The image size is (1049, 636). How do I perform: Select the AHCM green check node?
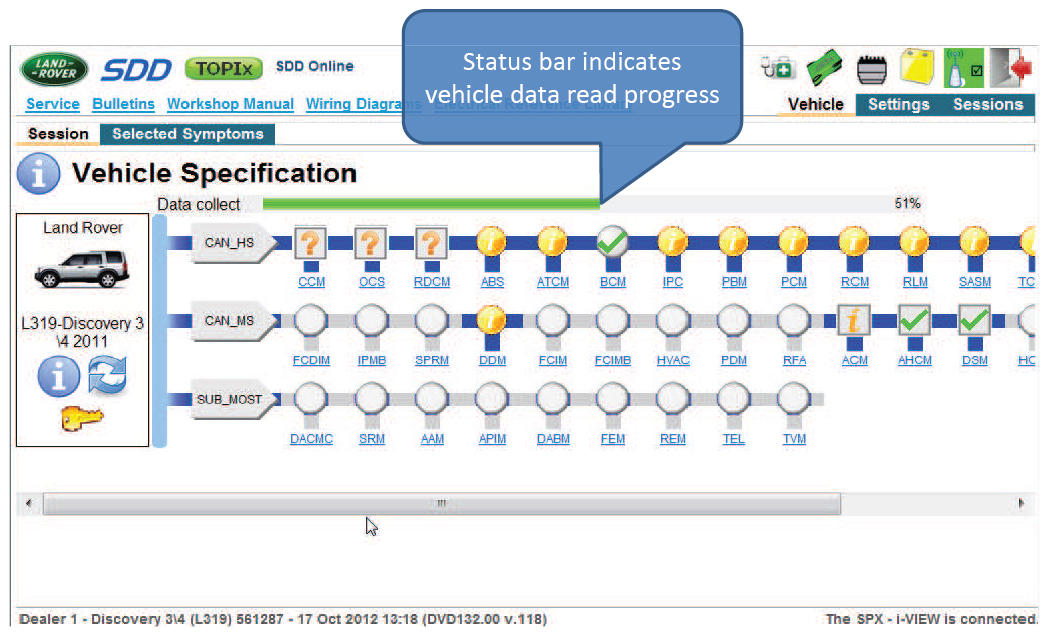pos(915,321)
